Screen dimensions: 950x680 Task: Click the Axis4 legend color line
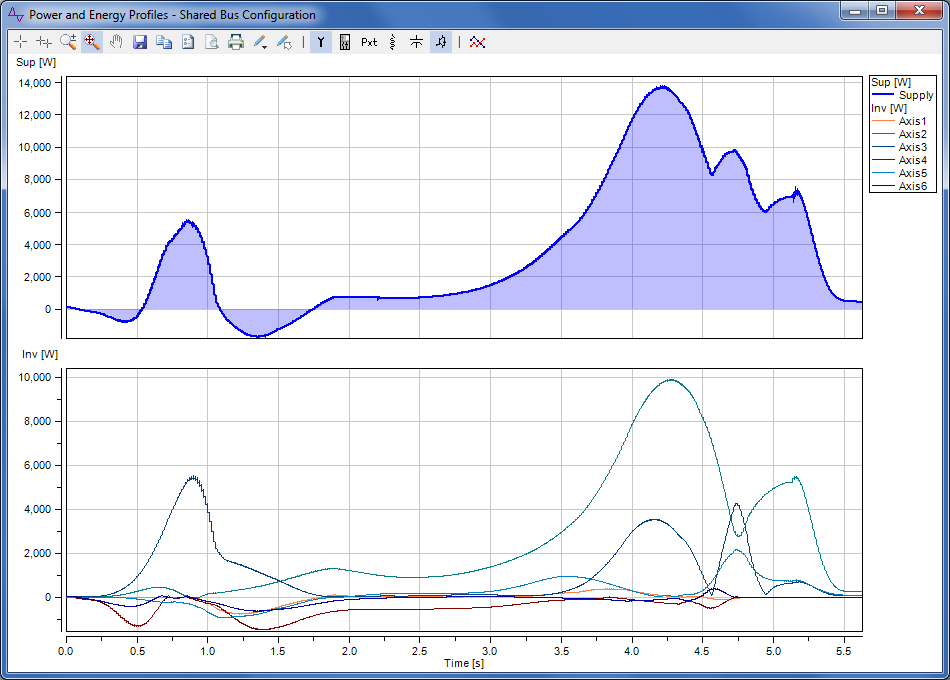(x=883, y=160)
